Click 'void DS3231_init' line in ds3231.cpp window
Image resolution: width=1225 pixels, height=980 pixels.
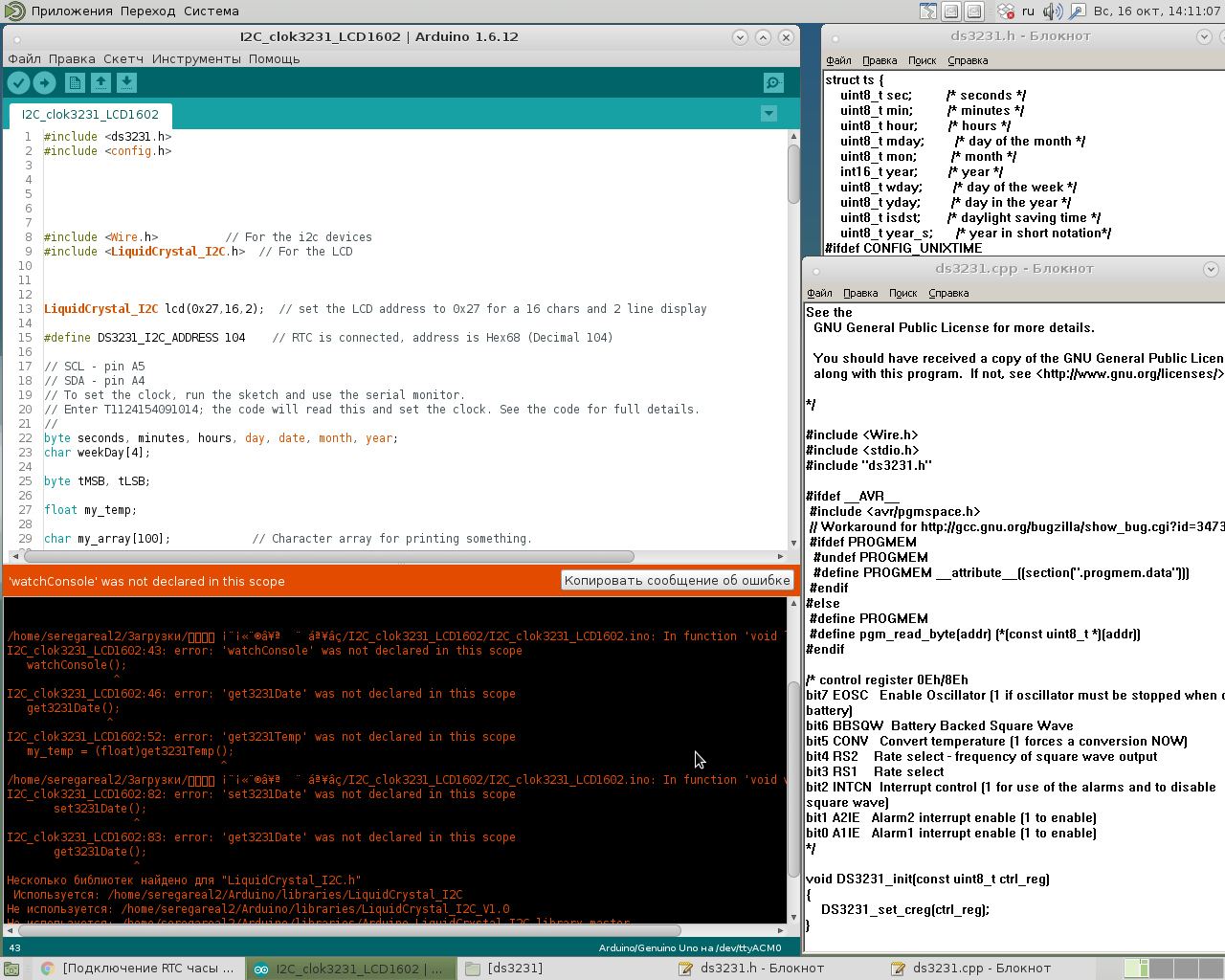tap(927, 880)
